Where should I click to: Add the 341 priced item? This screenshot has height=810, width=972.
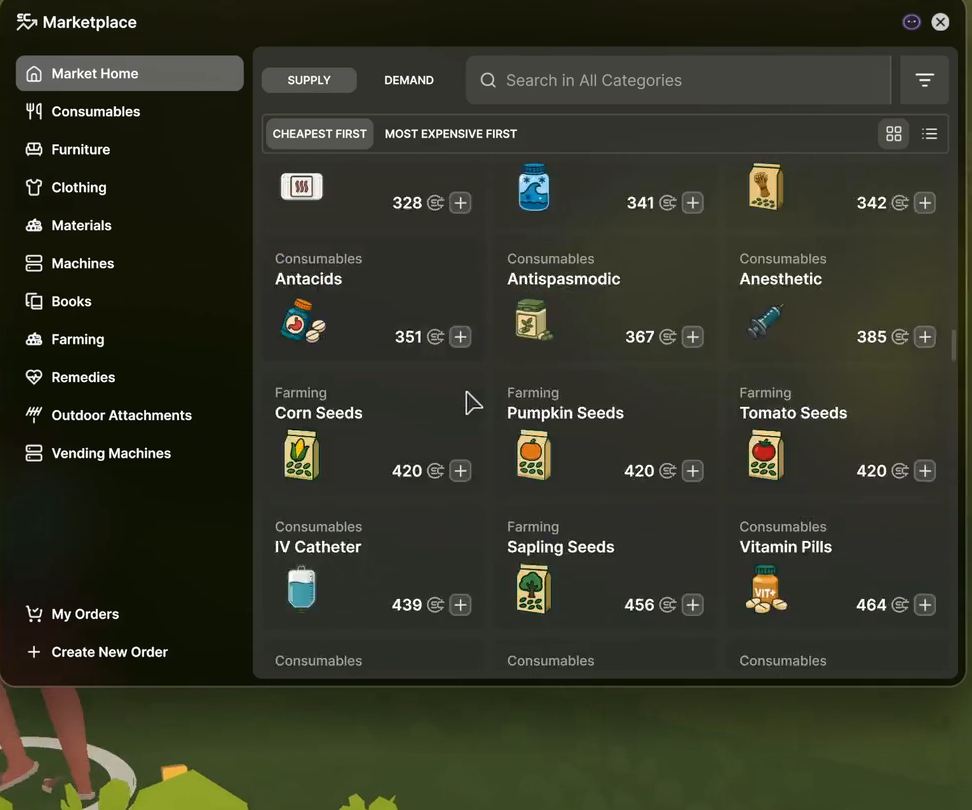tap(692, 203)
